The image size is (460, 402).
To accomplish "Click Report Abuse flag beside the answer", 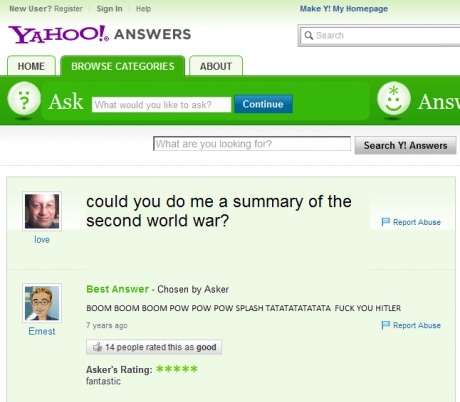I will coord(386,325).
